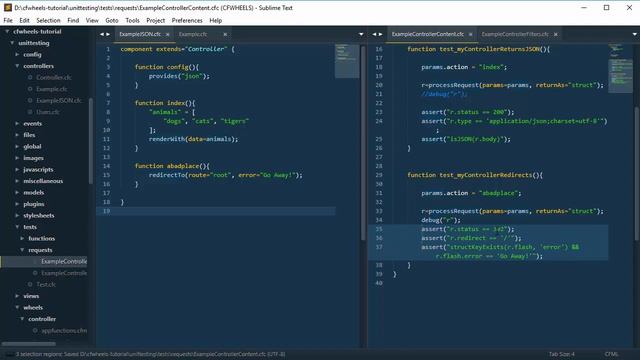The image size is (640, 360).
Task: Expand the miscellaneous folder
Action: [x=17, y=181]
